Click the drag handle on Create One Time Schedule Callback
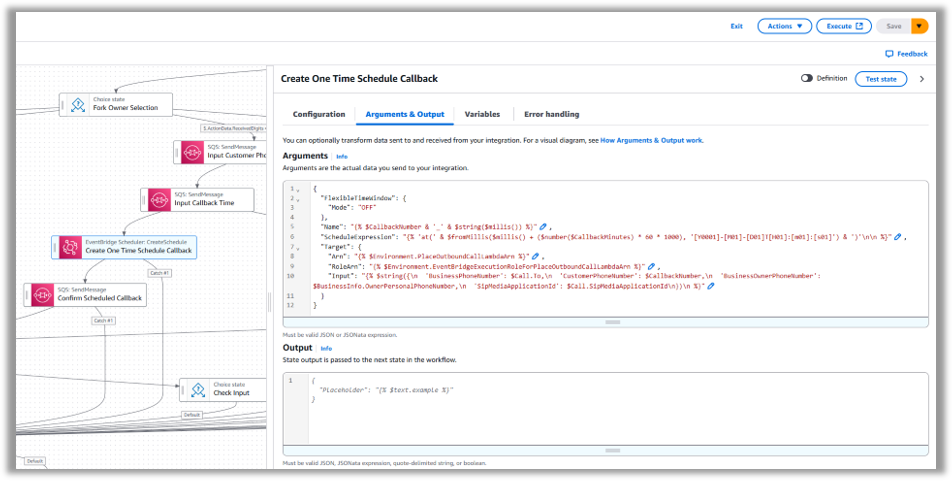Viewport: 952px width, 481px height. pos(55,247)
